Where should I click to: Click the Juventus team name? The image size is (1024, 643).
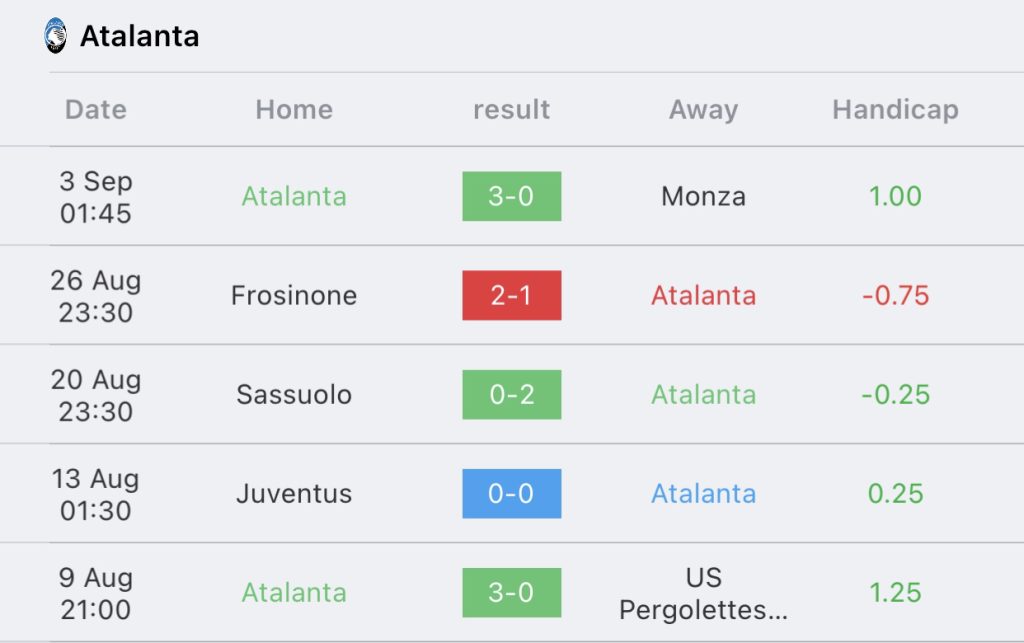(x=294, y=494)
